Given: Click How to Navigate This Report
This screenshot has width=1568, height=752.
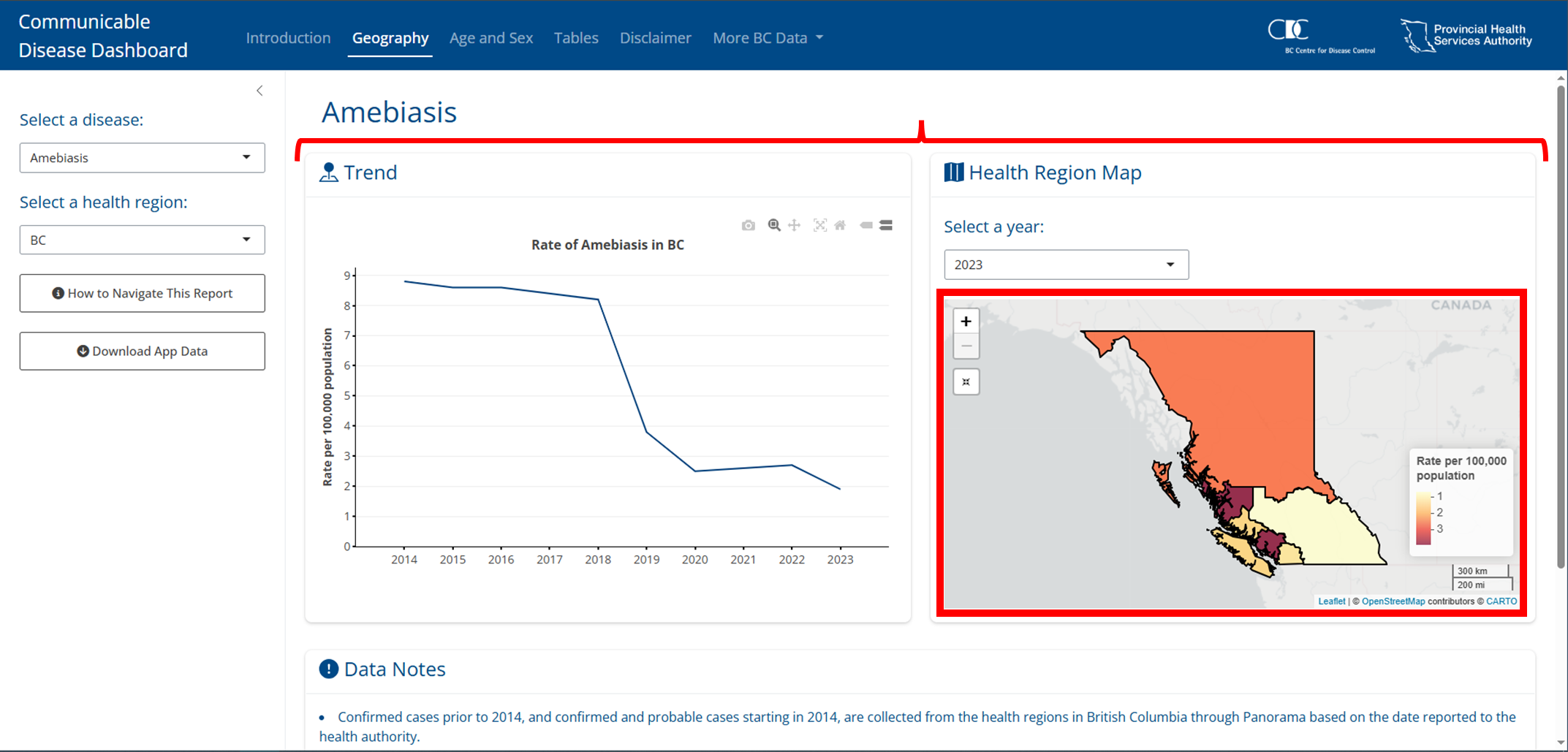Looking at the screenshot, I should [142, 293].
